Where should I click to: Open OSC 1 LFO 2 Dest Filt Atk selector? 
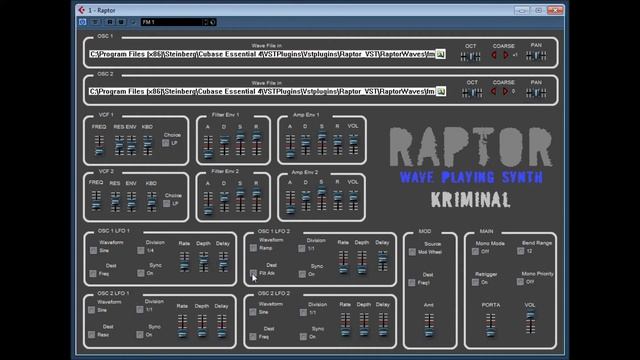[x=253, y=273]
